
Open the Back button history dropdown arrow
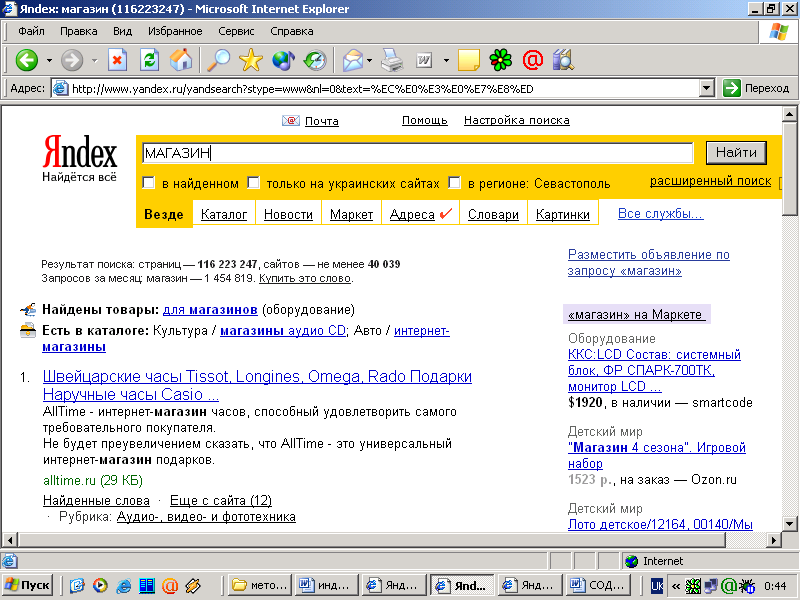click(x=49, y=61)
